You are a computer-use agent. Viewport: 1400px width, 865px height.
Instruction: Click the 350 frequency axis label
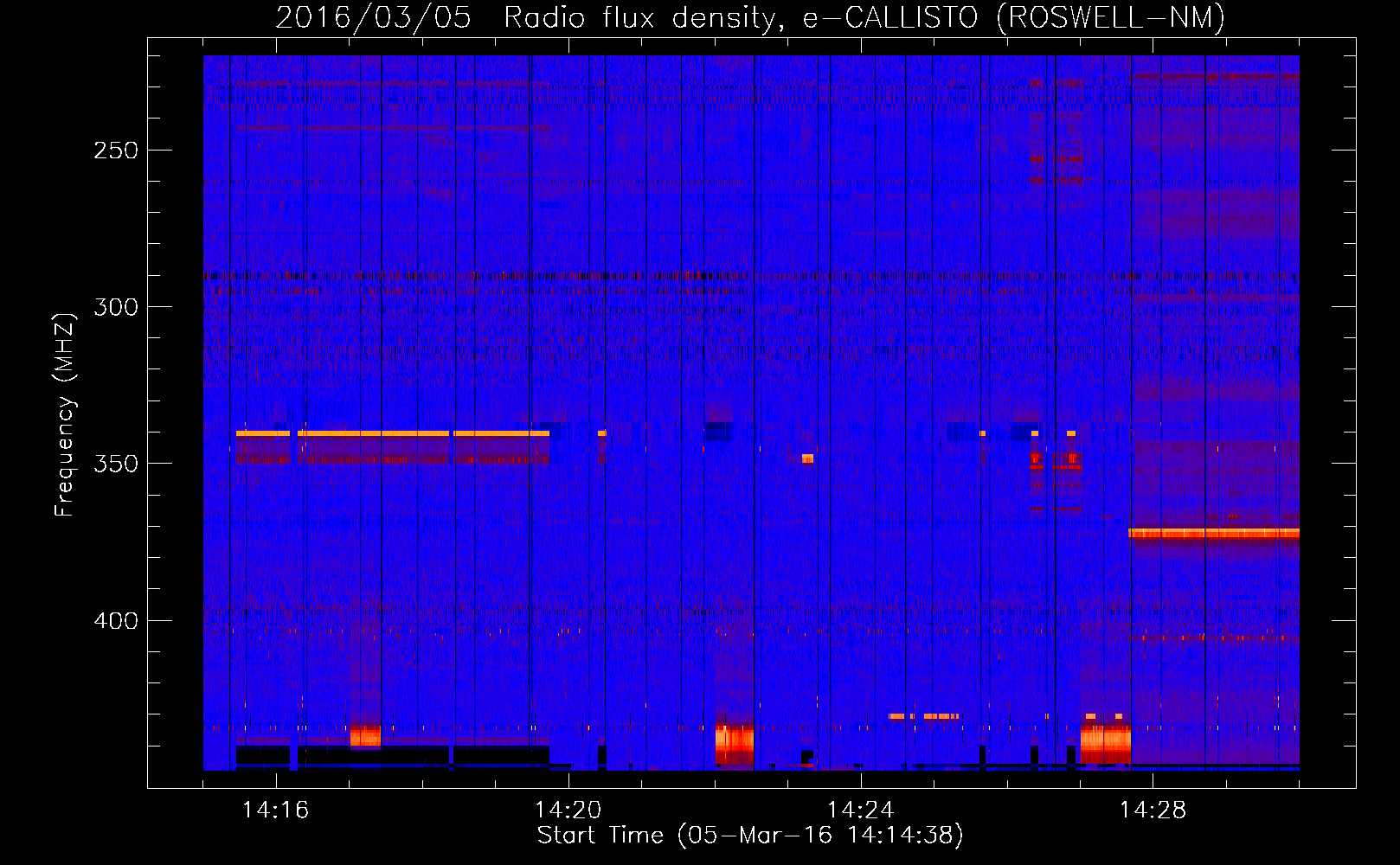click(116, 464)
